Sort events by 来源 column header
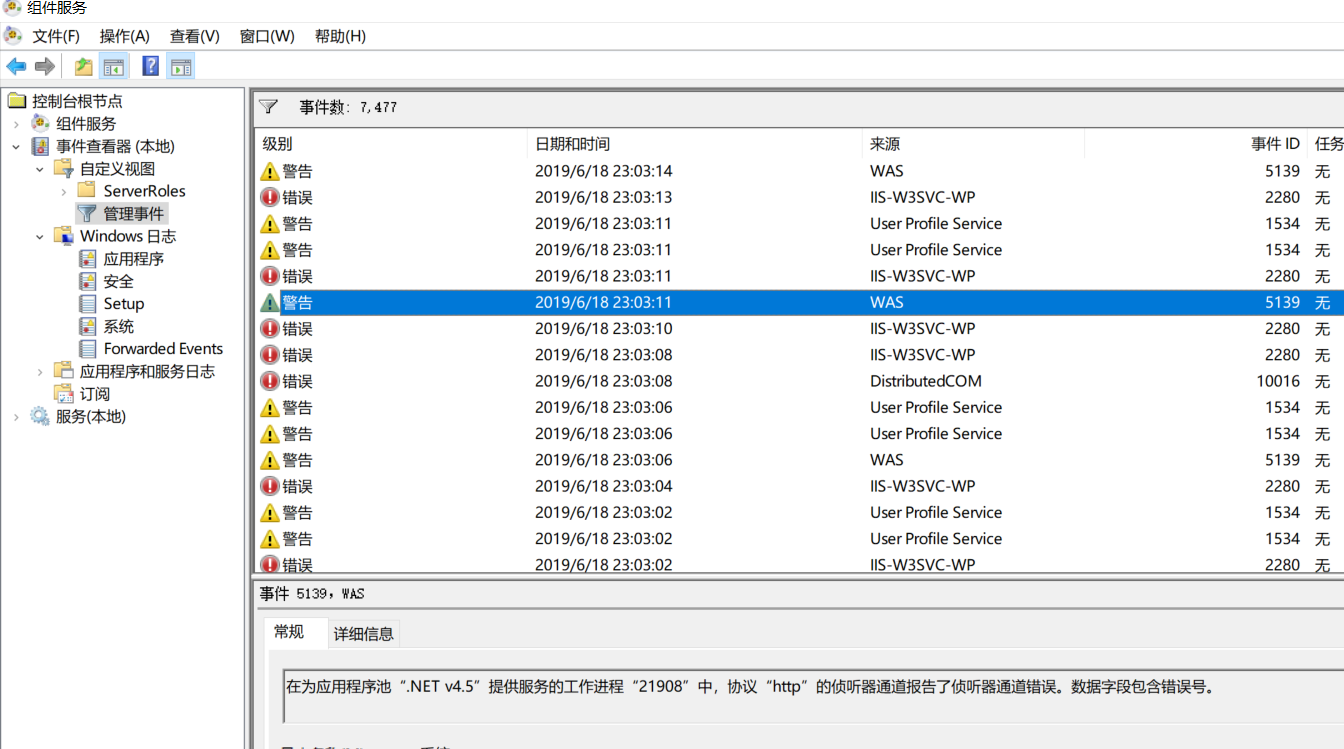 [x=886, y=143]
